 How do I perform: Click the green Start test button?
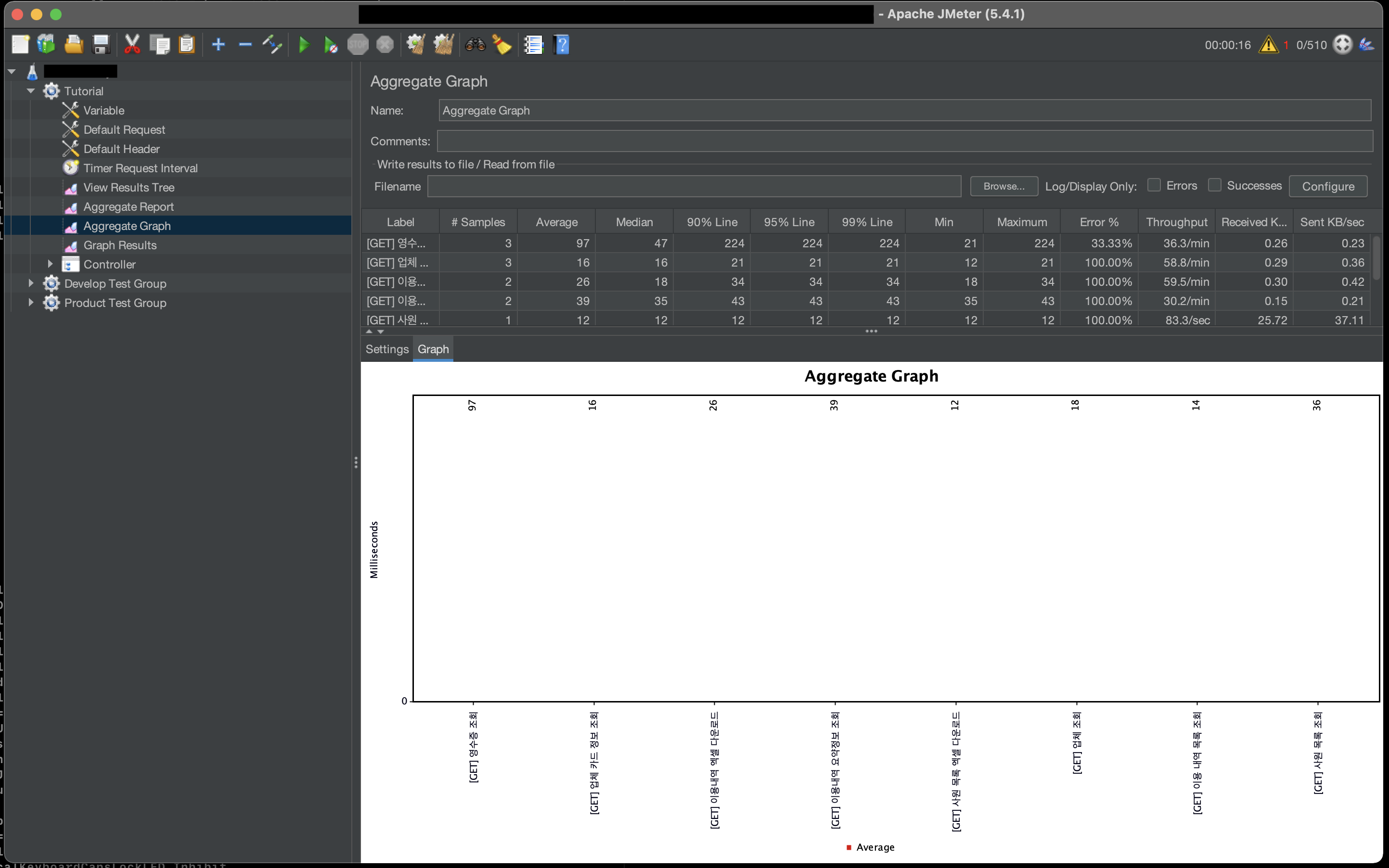point(304,45)
